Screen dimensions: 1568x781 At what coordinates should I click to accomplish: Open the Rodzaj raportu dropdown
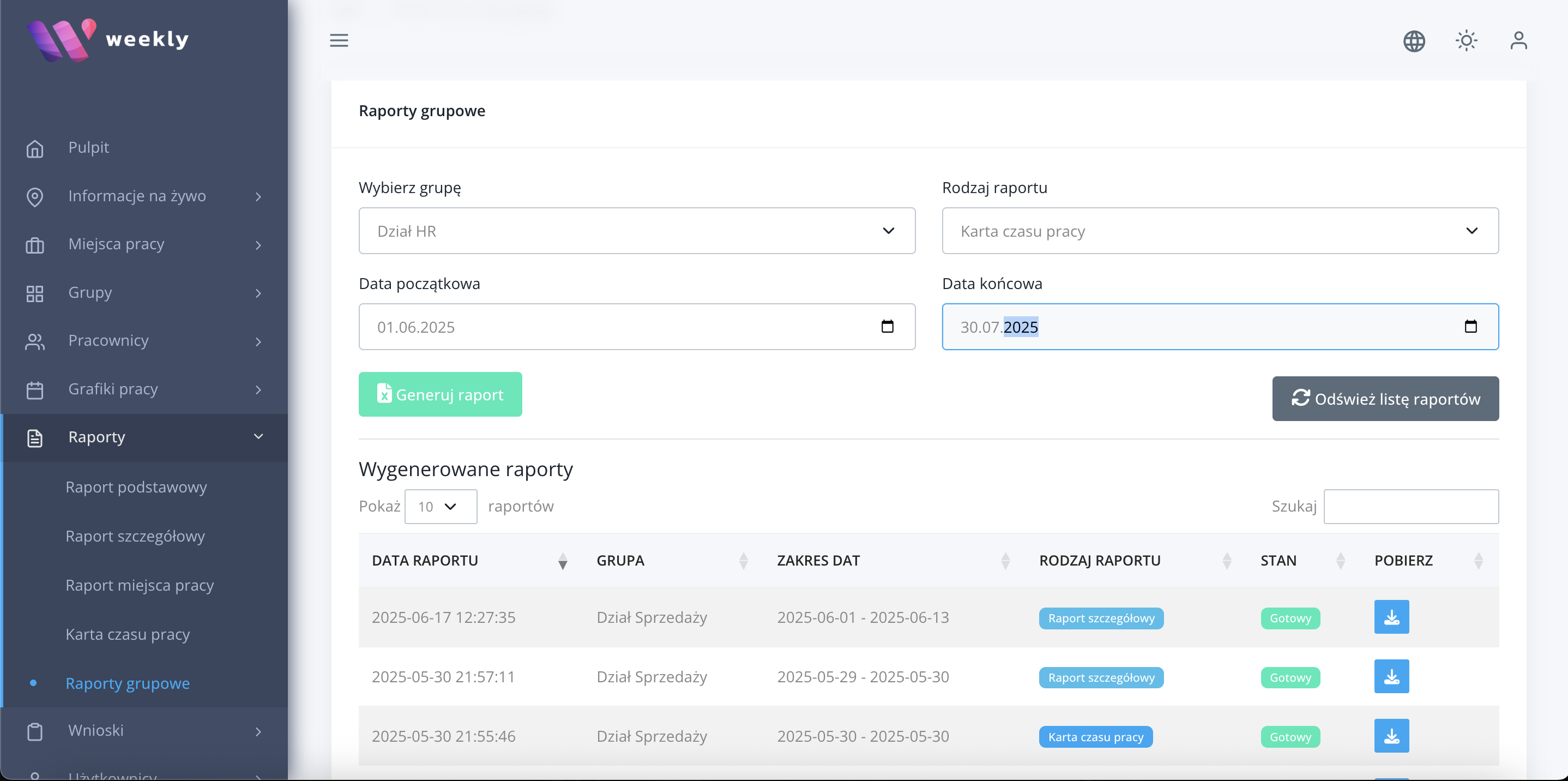(1219, 231)
